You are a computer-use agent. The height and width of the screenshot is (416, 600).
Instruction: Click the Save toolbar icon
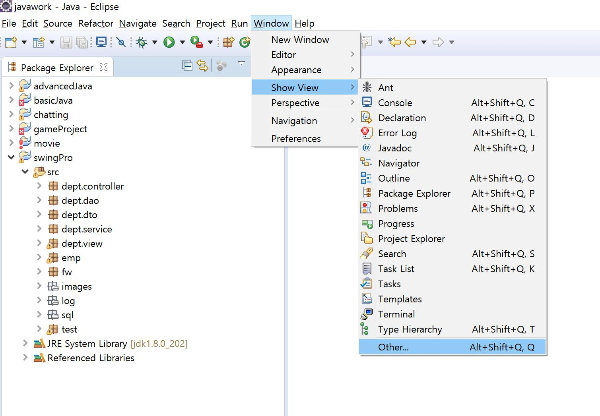coord(66,42)
